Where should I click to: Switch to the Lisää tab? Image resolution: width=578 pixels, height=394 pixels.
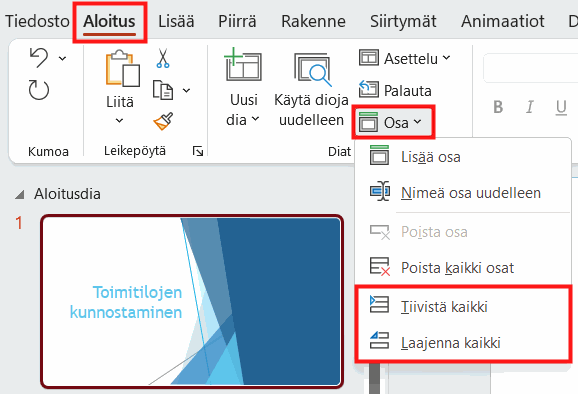click(x=176, y=21)
